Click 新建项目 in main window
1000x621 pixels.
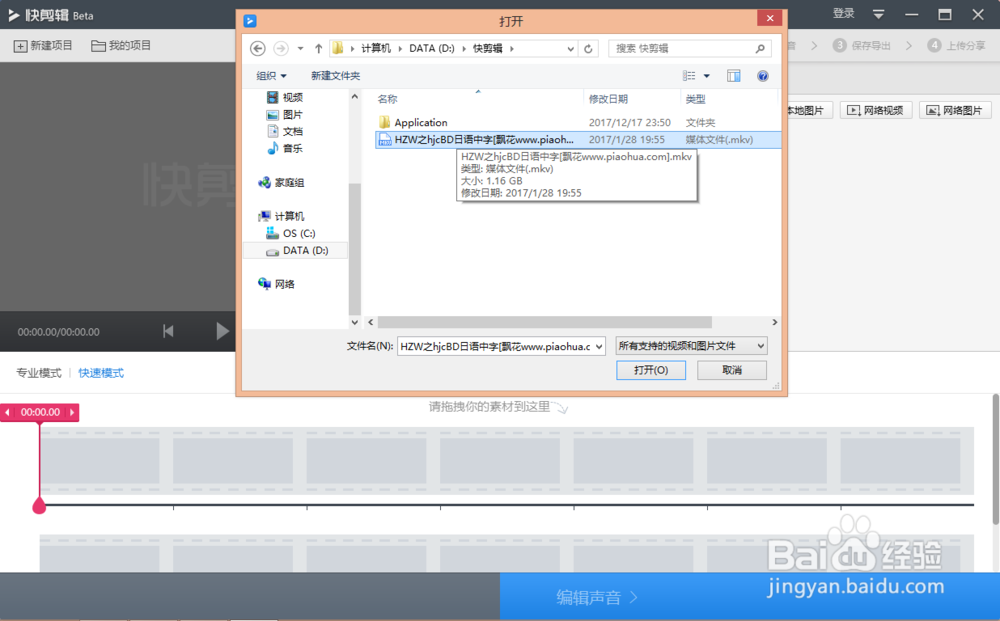click(x=43, y=46)
